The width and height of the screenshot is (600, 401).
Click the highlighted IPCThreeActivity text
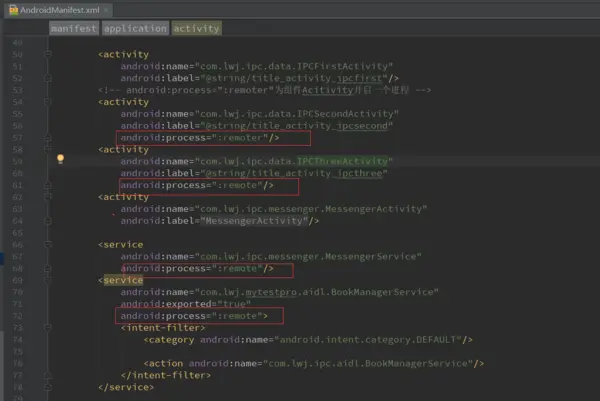click(342, 161)
